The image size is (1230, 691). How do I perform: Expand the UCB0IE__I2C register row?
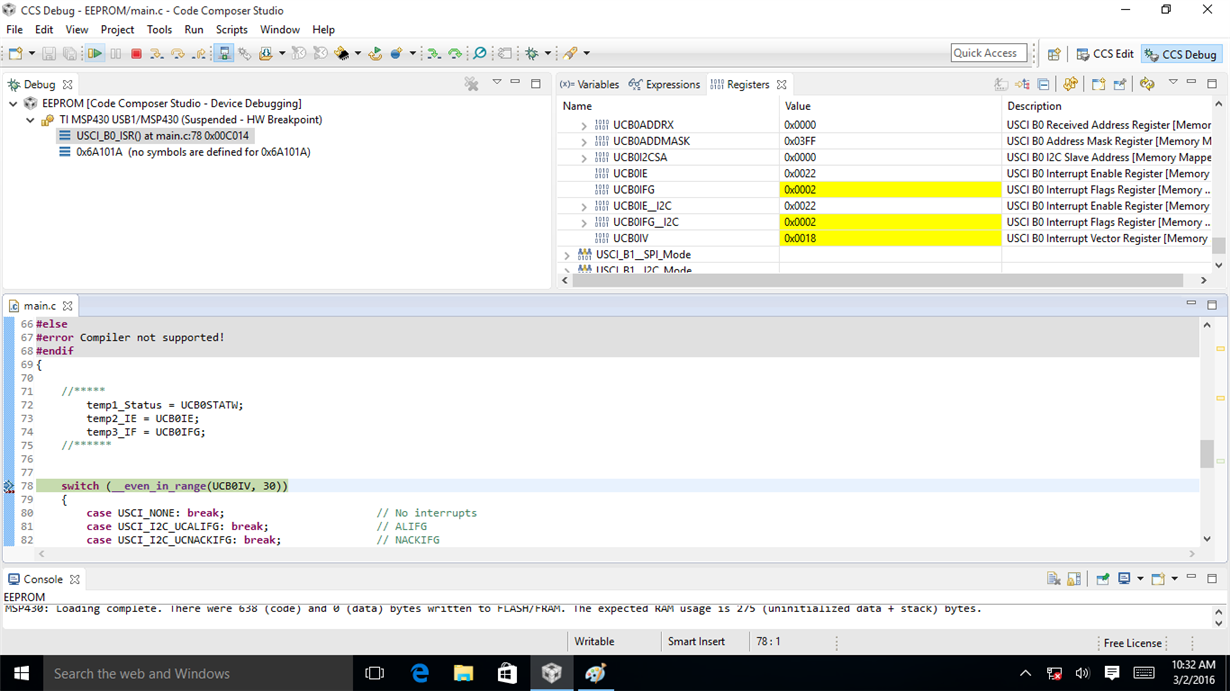[x=584, y=206]
